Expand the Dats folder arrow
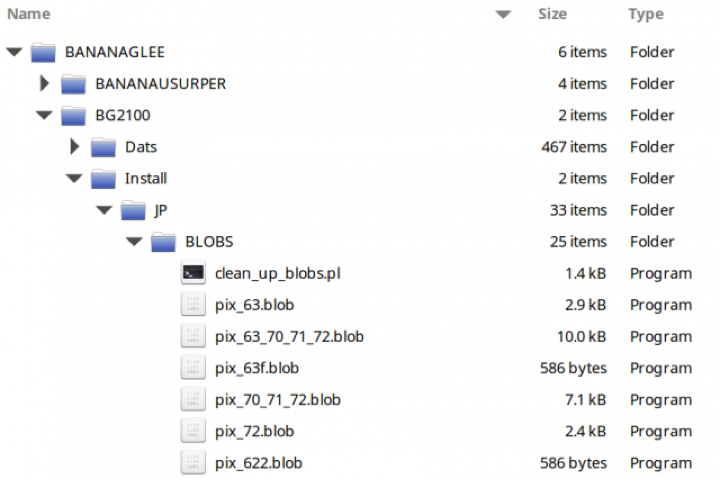This screenshot has width=720, height=479. (74, 147)
